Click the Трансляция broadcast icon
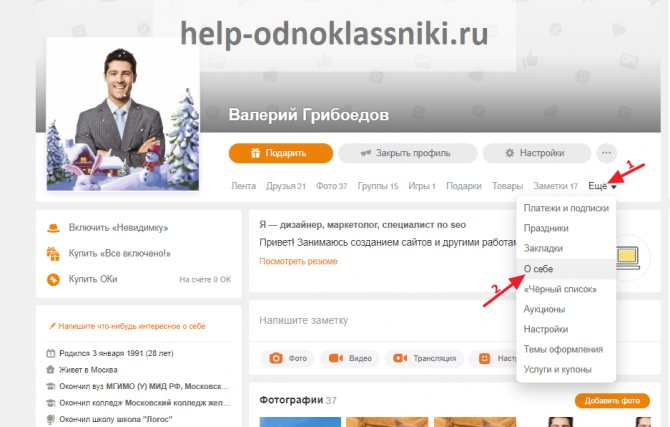This screenshot has width=670, height=427. coord(400,358)
